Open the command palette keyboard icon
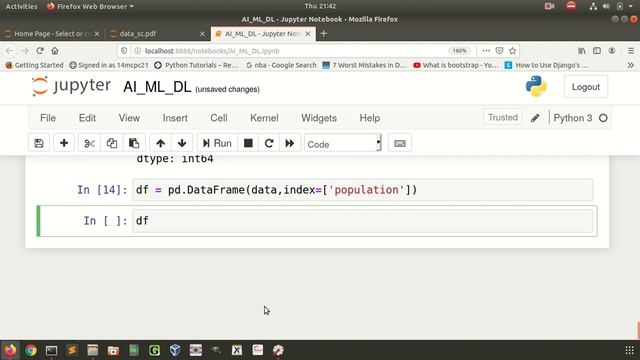Viewport: 640px width, 360px height. (400, 143)
